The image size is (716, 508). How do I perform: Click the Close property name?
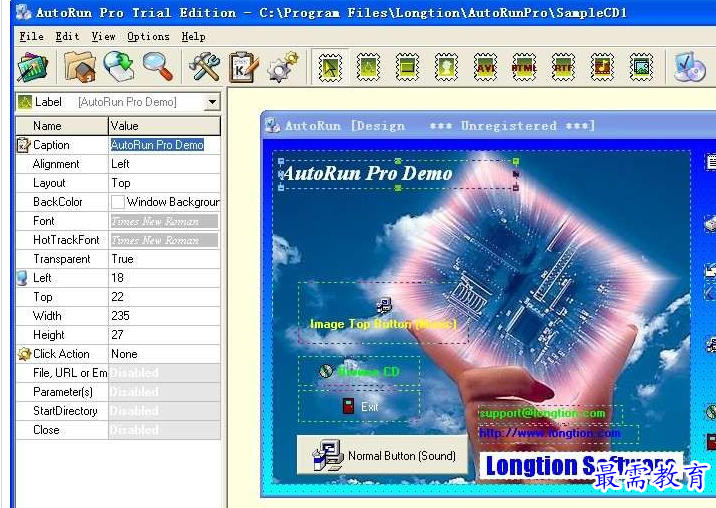[46, 430]
